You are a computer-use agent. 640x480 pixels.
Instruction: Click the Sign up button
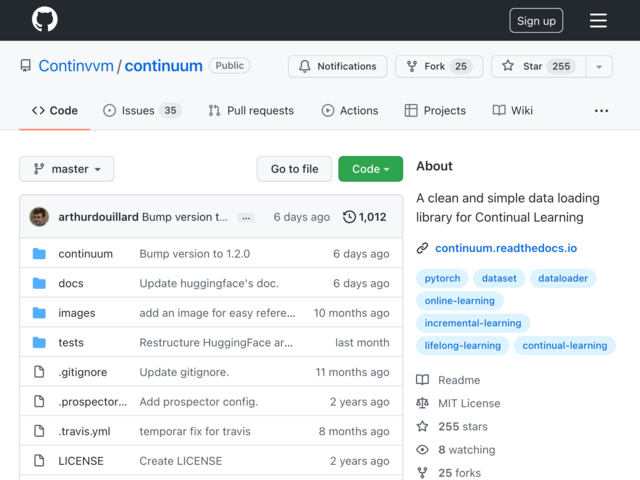coord(536,20)
